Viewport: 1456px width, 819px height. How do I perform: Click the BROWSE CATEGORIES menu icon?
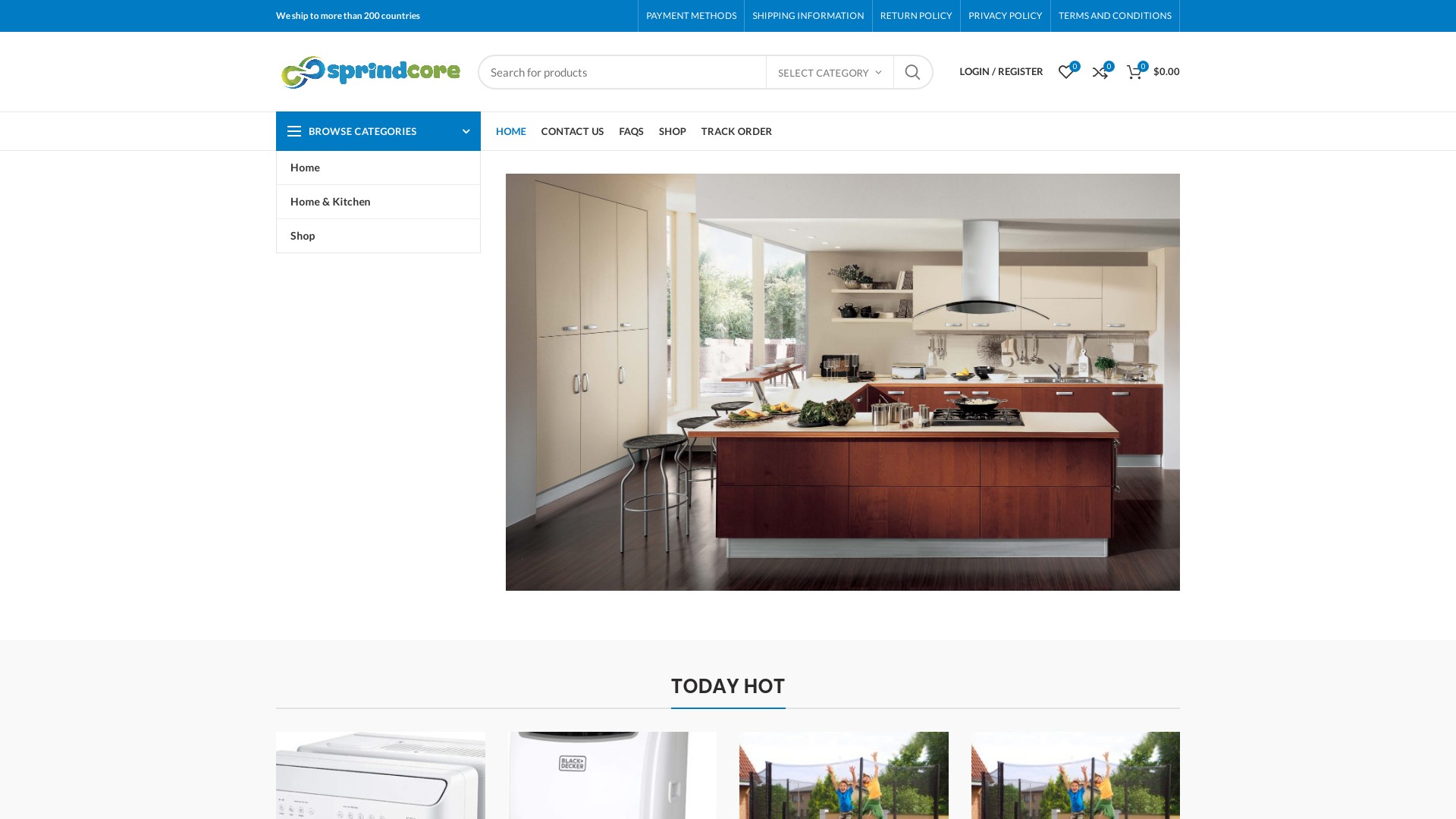pyautogui.click(x=294, y=131)
